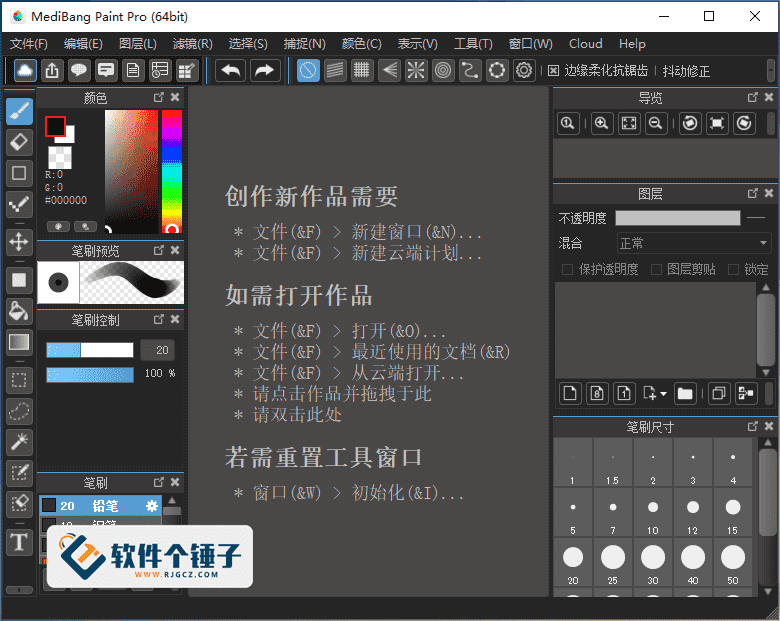Enable vanishing point snap
This screenshot has height=621, width=780.
[x=389, y=71]
